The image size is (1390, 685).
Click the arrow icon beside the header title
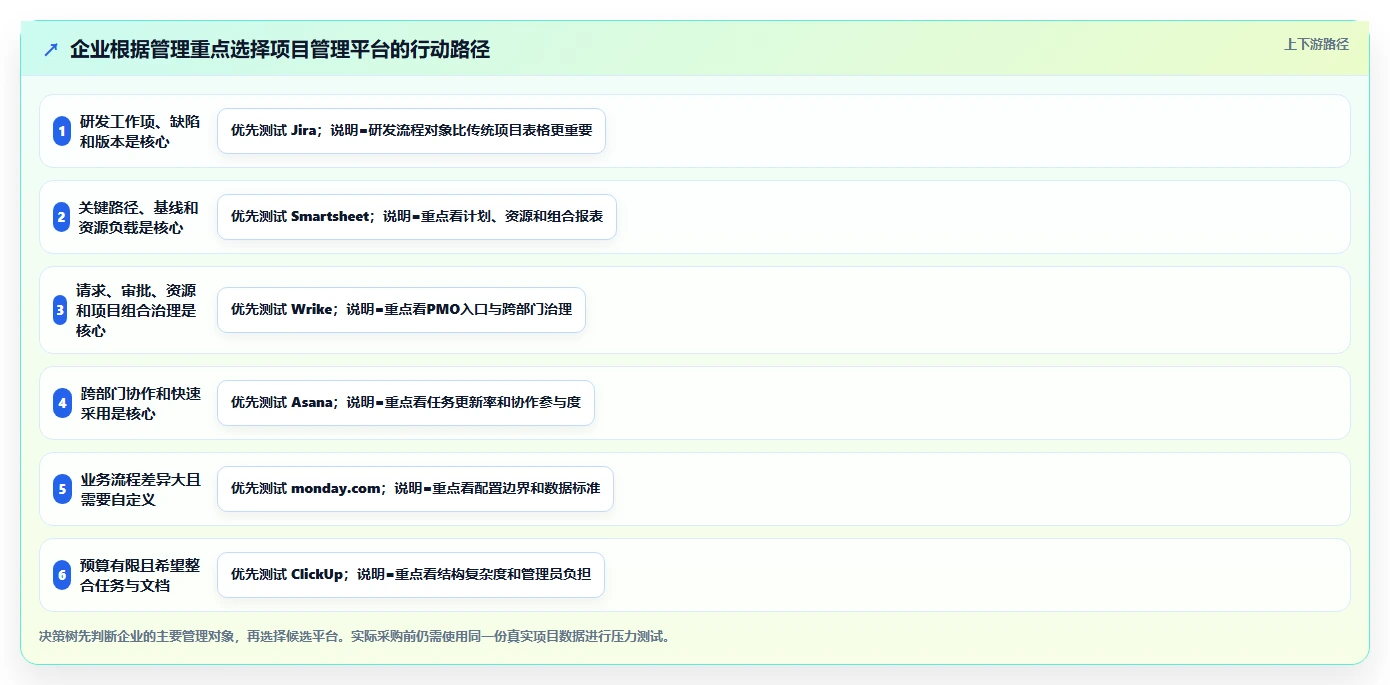point(51,50)
